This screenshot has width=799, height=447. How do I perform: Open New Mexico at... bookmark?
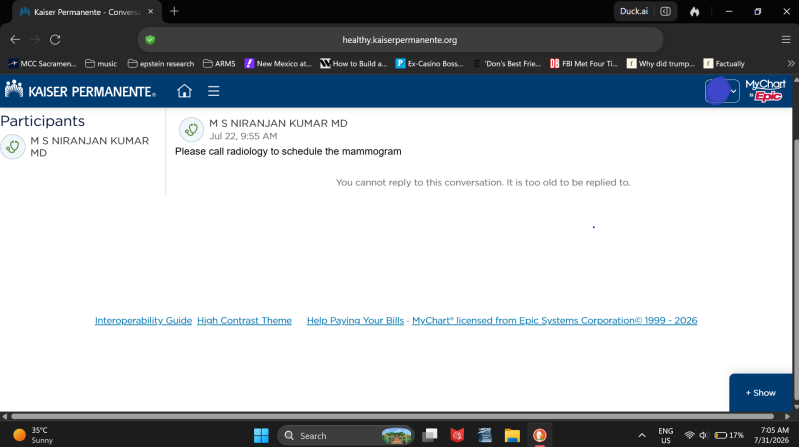click(x=278, y=64)
